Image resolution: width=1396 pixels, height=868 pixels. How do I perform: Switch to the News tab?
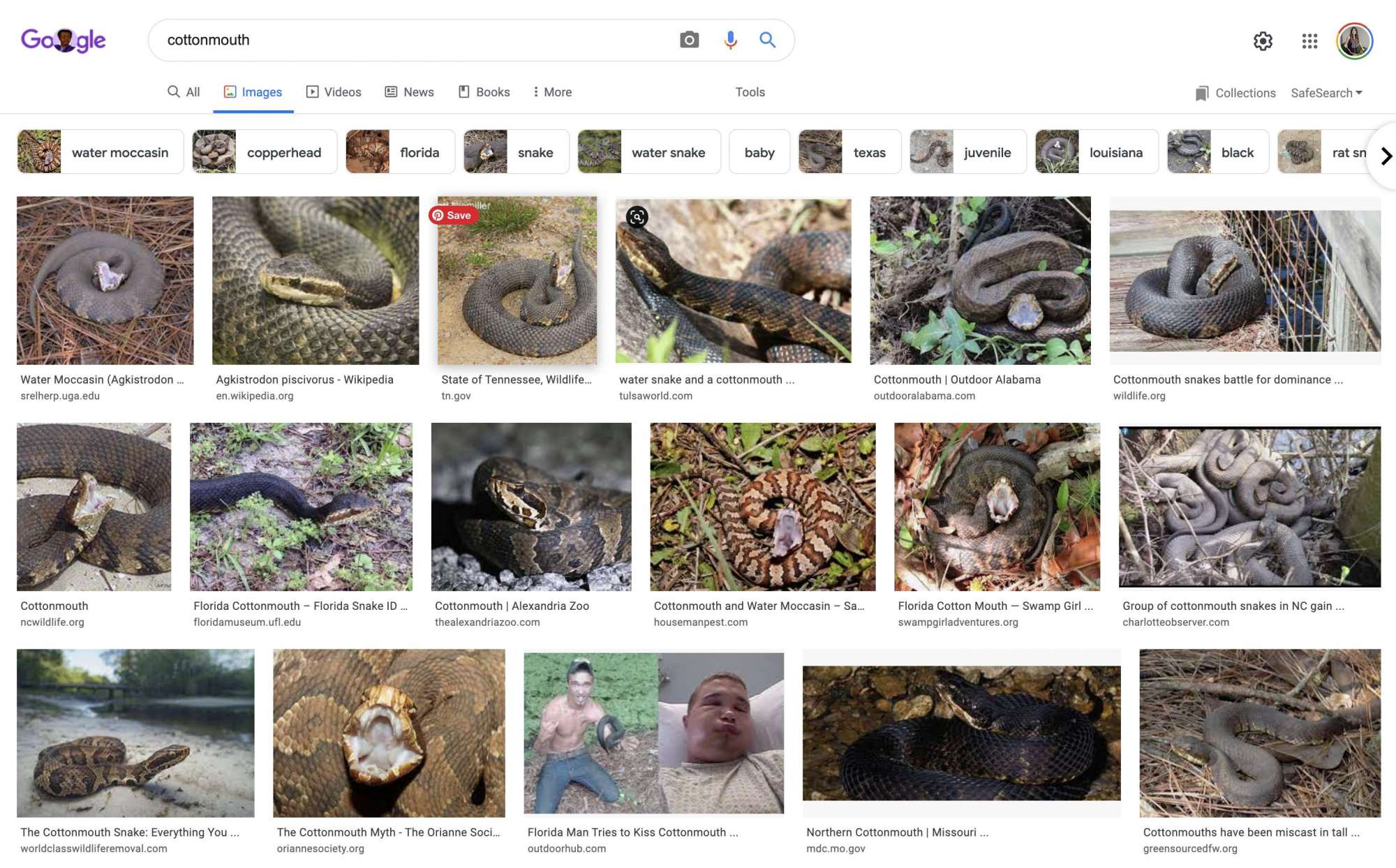[x=410, y=92]
